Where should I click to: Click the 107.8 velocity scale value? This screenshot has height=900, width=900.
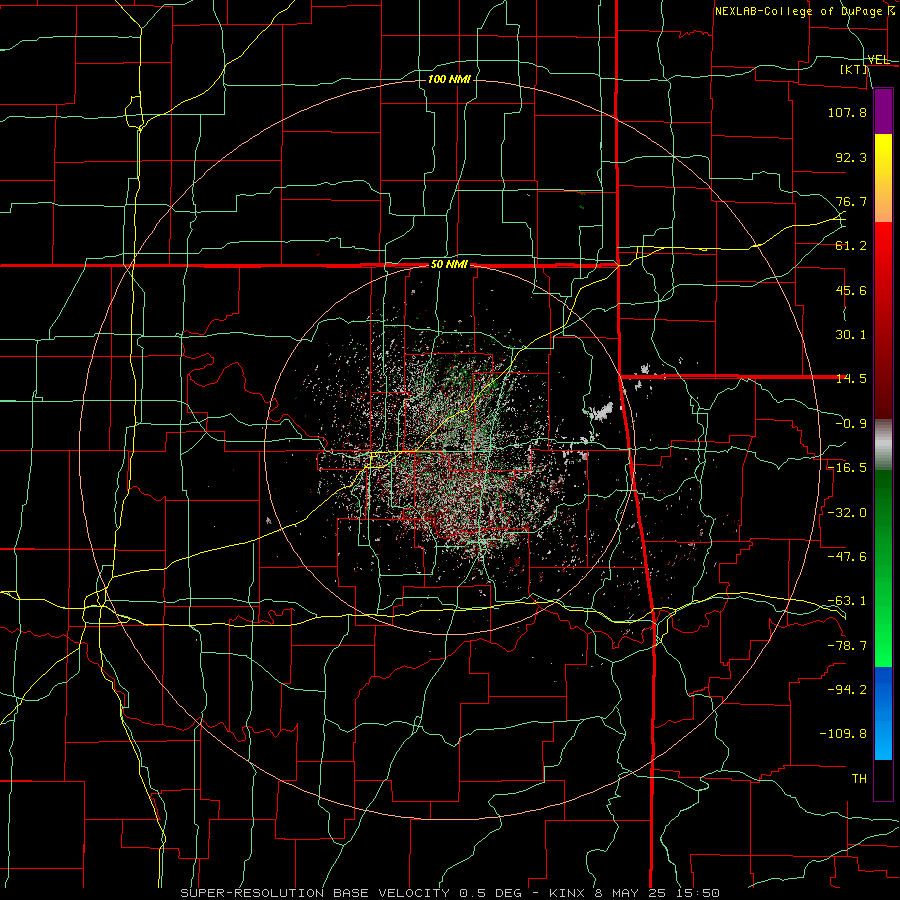(847, 112)
